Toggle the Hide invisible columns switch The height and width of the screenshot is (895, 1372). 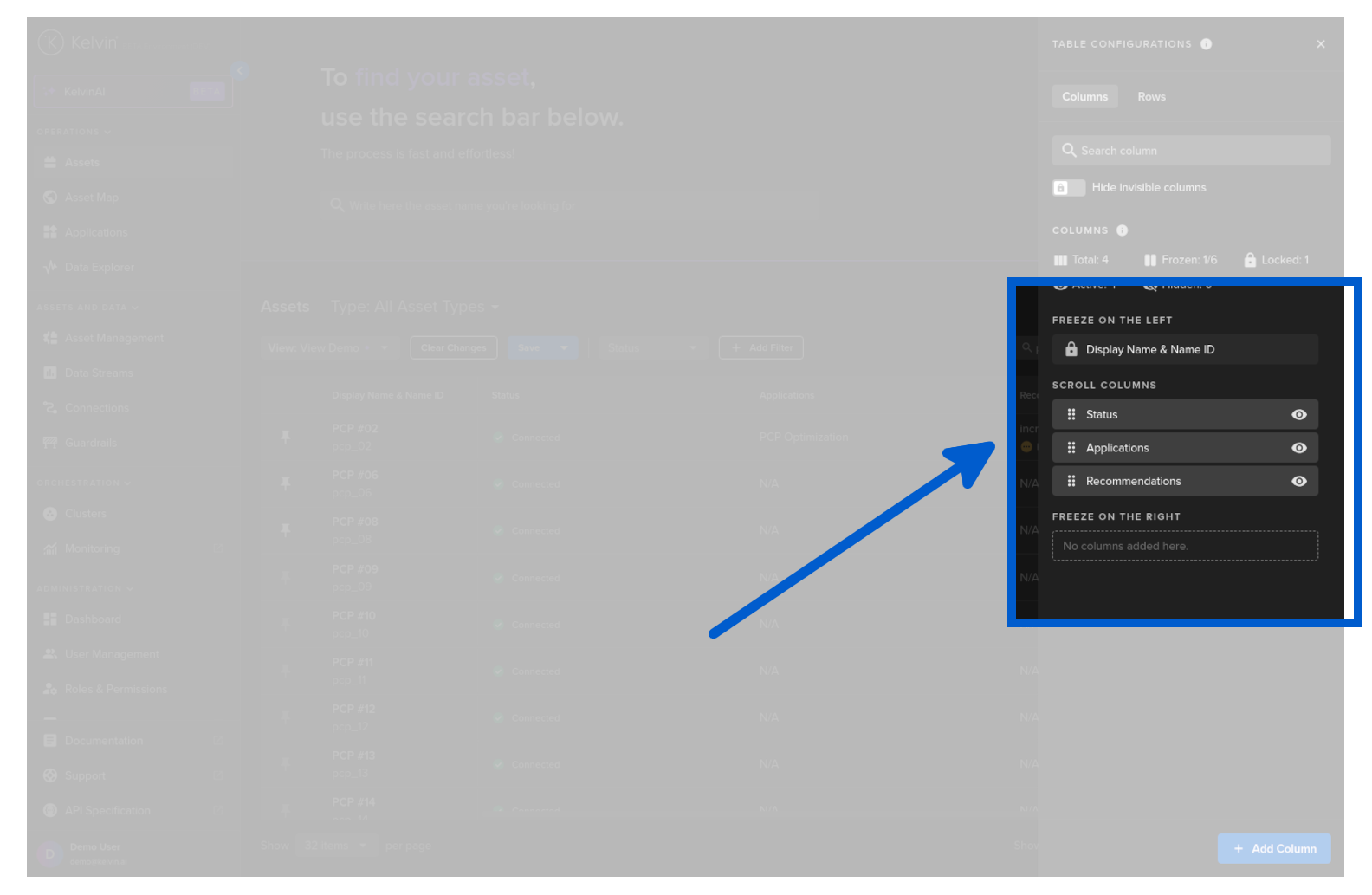1068,188
